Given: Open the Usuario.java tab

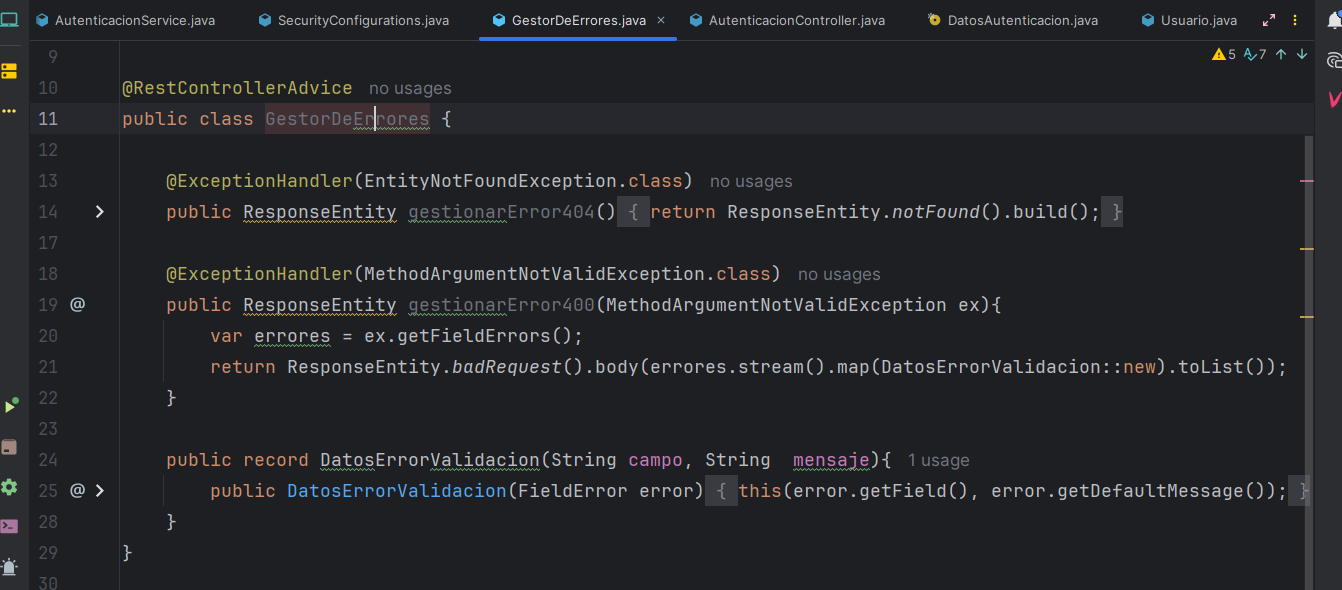Looking at the screenshot, I should tap(1189, 20).
